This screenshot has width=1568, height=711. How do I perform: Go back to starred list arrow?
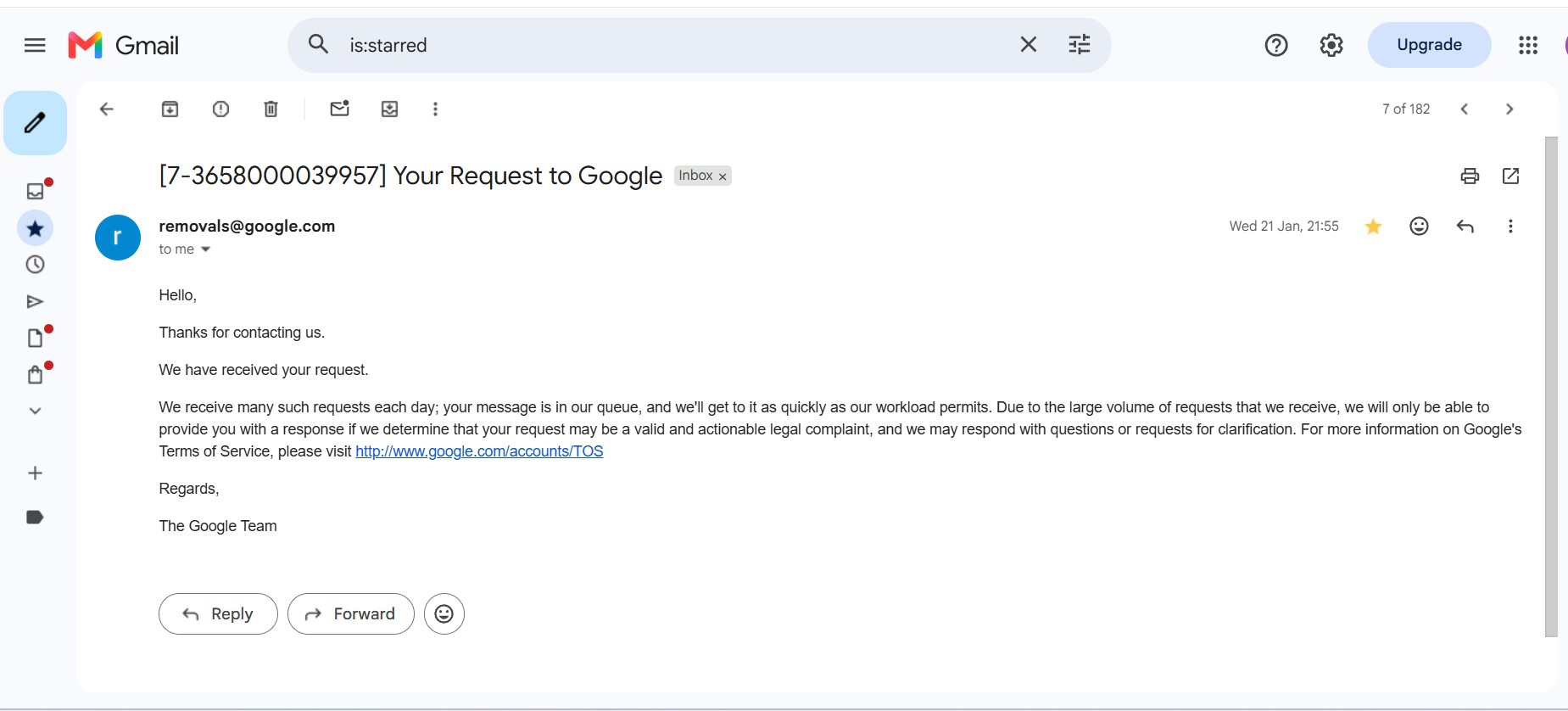(107, 109)
